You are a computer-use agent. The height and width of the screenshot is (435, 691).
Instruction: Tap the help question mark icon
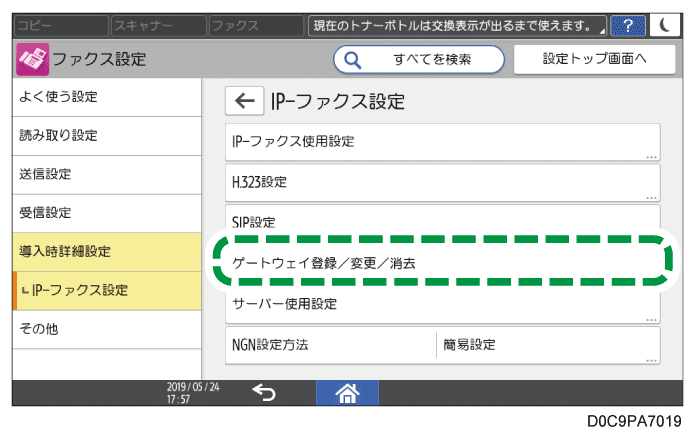[x=628, y=26]
